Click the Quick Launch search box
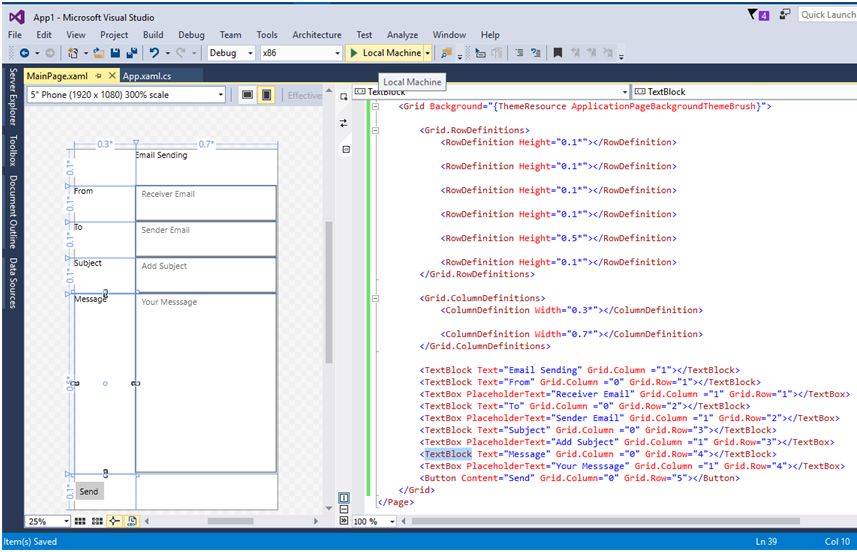 point(827,14)
